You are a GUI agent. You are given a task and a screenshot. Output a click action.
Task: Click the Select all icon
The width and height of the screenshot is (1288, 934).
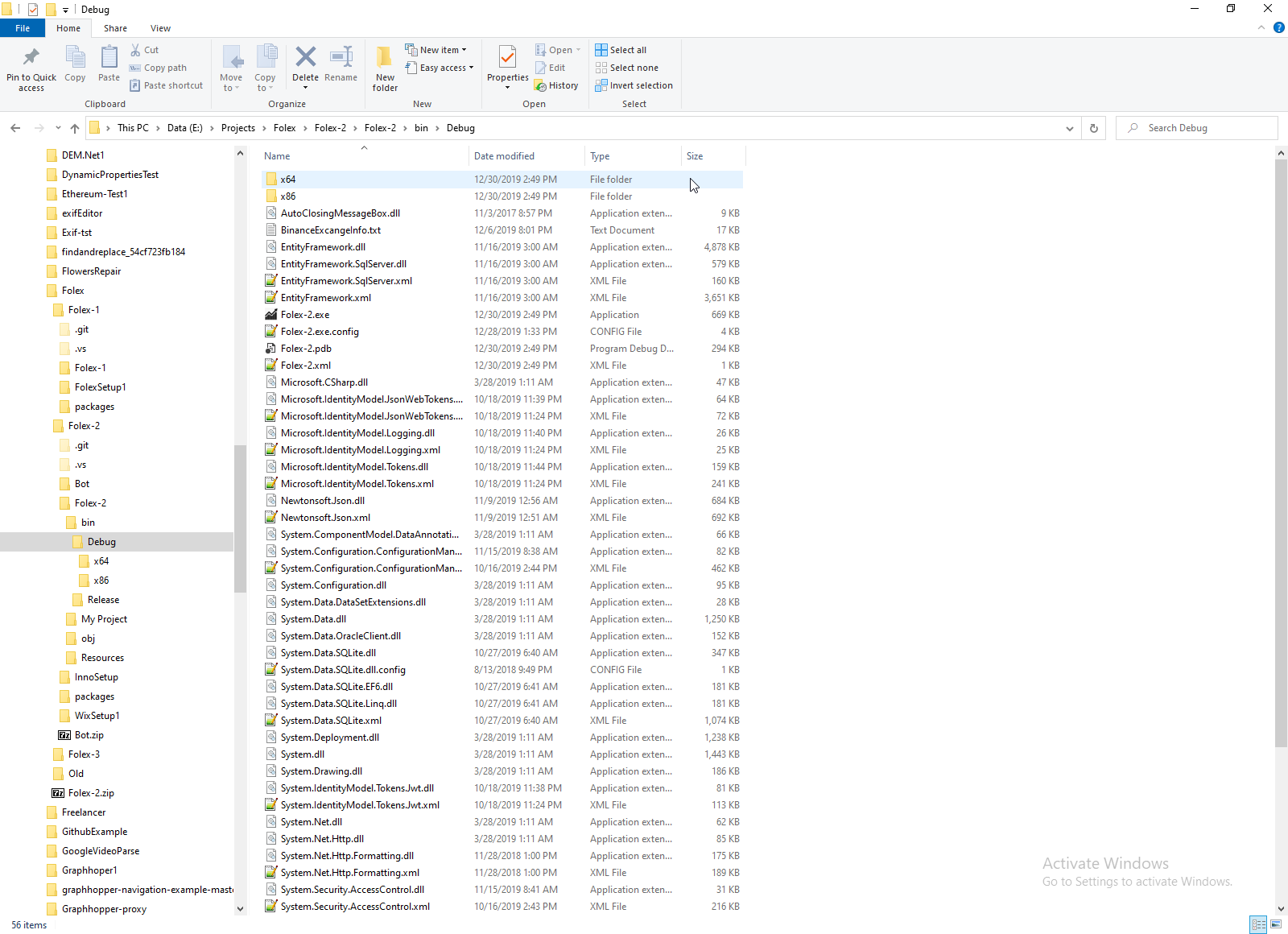point(601,50)
